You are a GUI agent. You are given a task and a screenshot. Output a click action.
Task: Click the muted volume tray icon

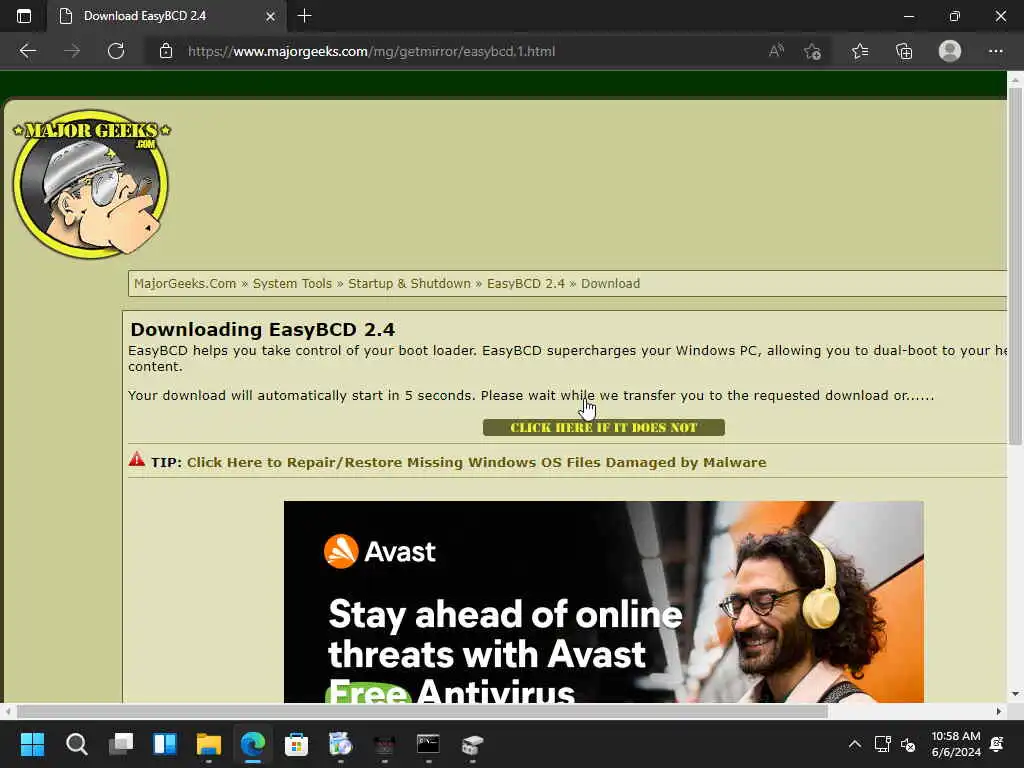(908, 744)
